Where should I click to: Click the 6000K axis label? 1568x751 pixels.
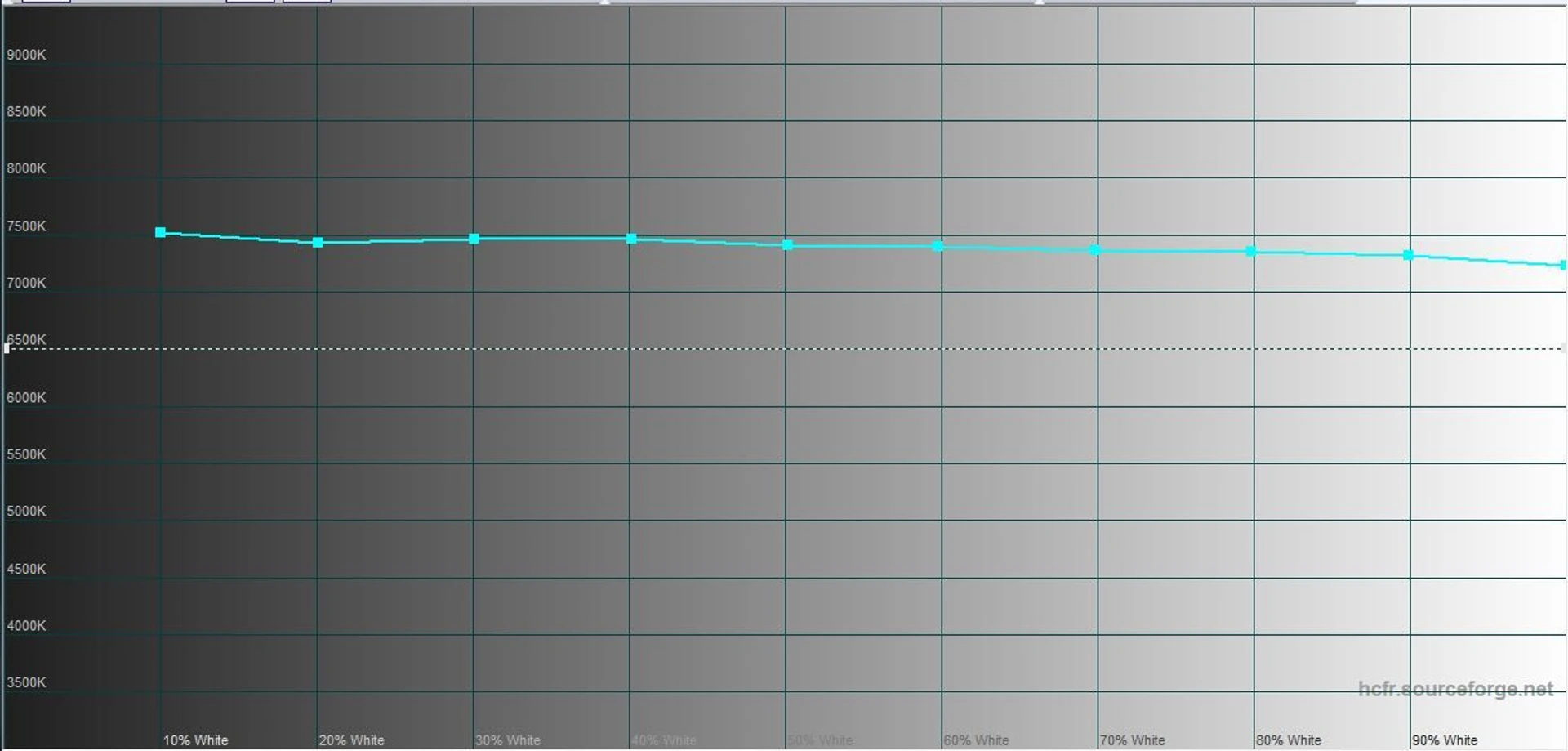(26, 397)
